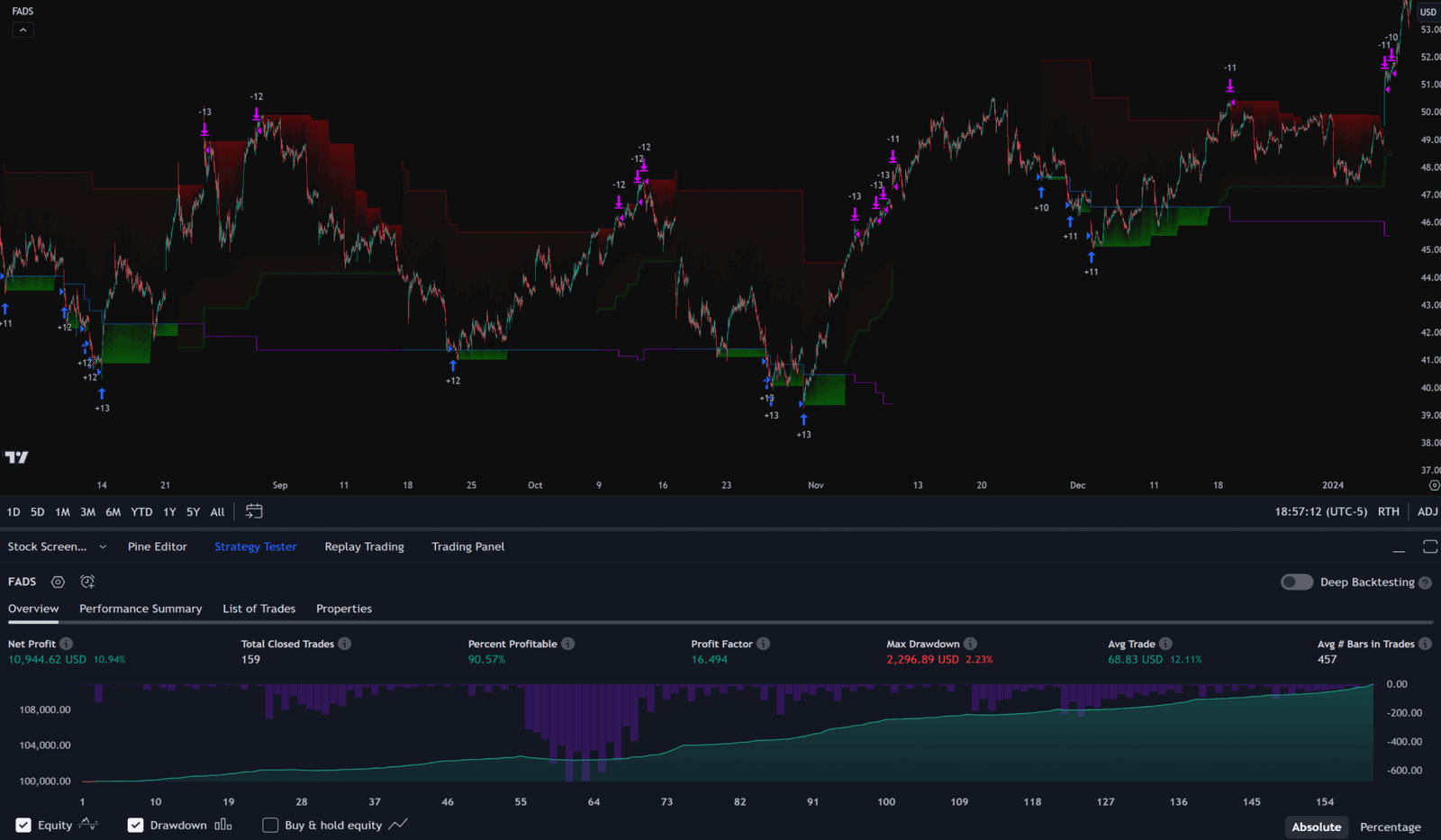Open Deep Backtesting help icon
Screen dimensions: 1441x840
(x=1425, y=583)
